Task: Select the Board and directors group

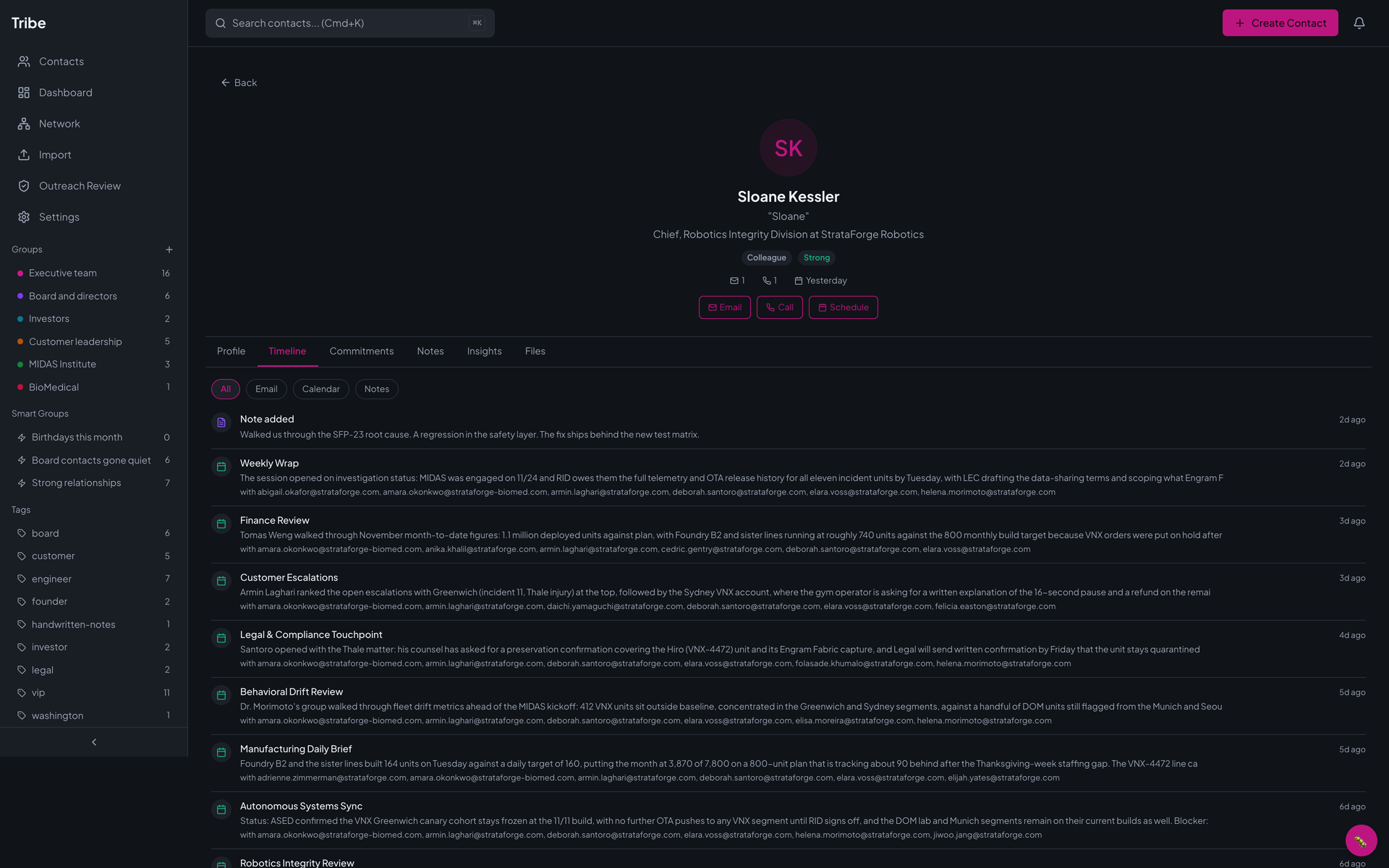Action: click(94, 297)
